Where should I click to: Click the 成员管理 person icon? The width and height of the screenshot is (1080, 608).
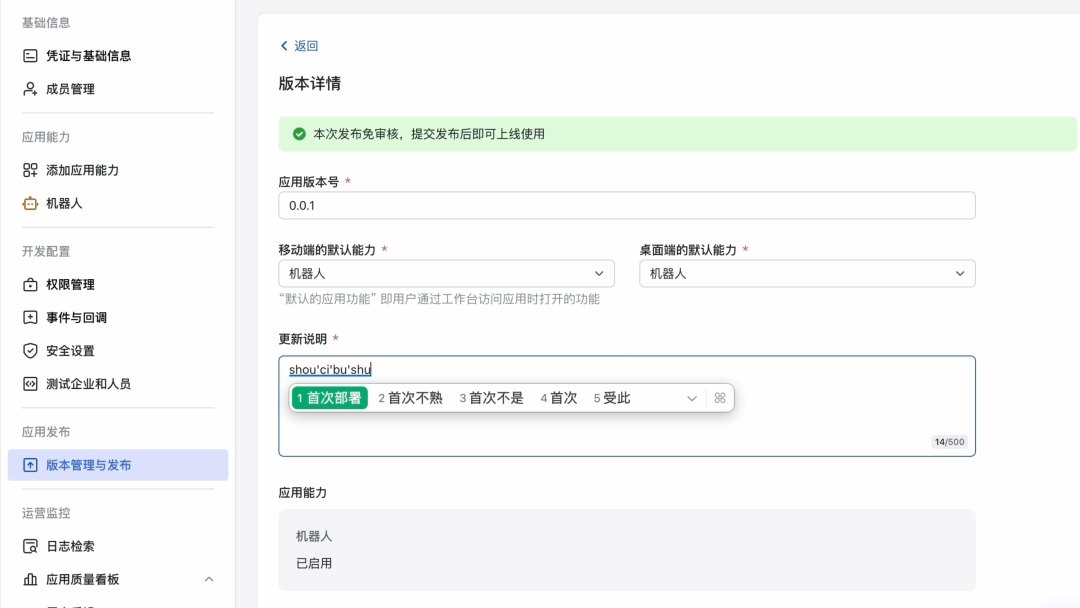[x=30, y=89]
